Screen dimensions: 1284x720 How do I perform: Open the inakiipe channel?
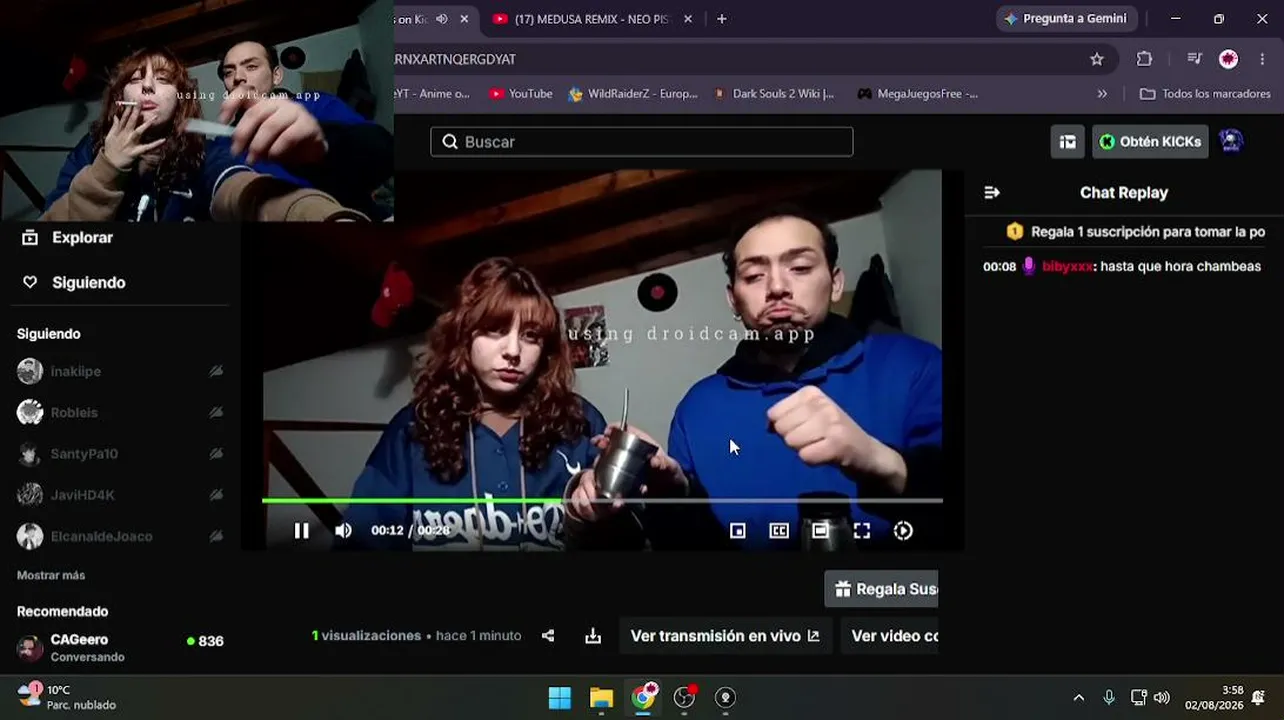point(120,371)
